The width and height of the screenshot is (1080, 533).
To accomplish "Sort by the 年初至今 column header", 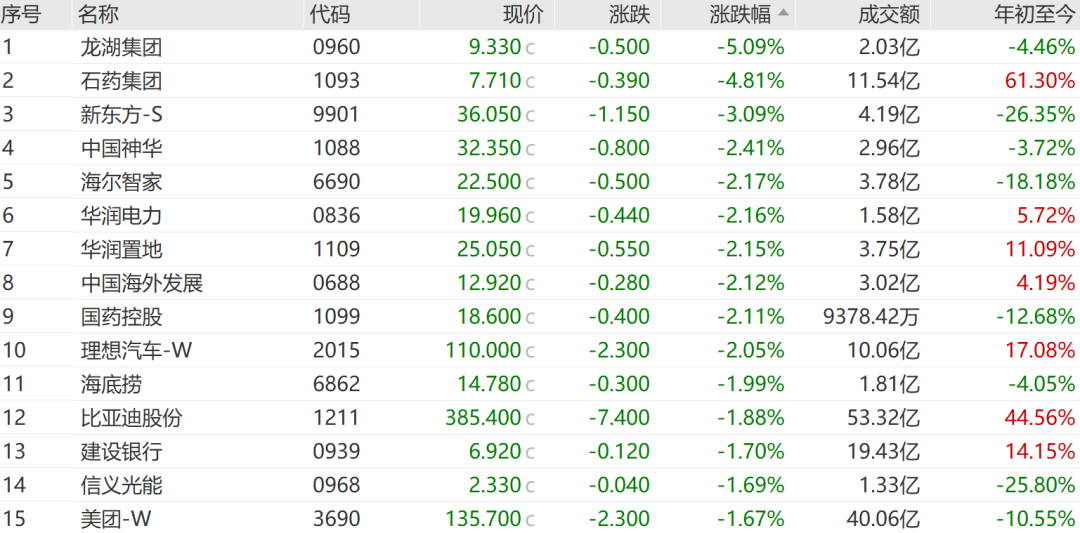I will (x=1034, y=14).
